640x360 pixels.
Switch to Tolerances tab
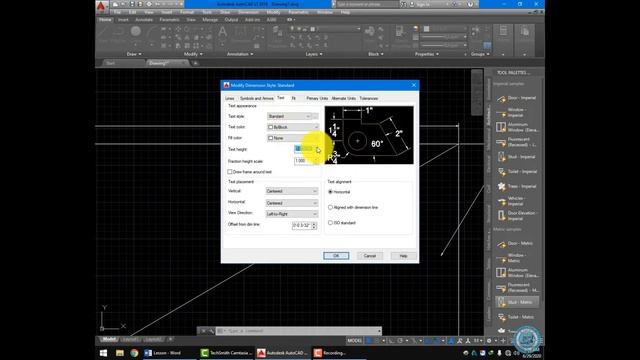(369, 98)
